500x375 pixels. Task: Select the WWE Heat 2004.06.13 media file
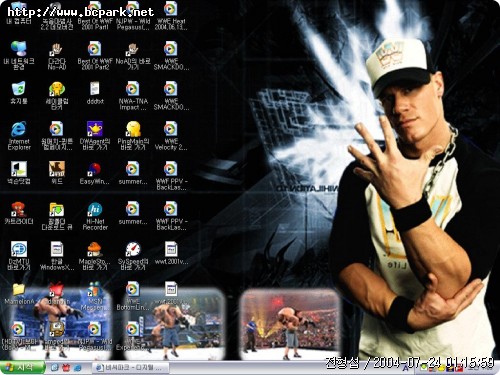[171, 15]
